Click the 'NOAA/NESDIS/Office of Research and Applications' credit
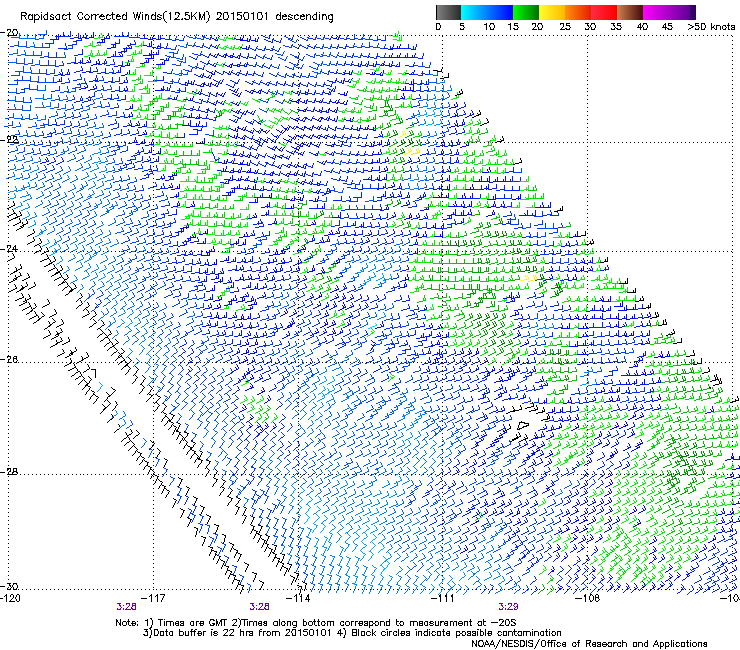This screenshot has height=650, width=740. 589,644
